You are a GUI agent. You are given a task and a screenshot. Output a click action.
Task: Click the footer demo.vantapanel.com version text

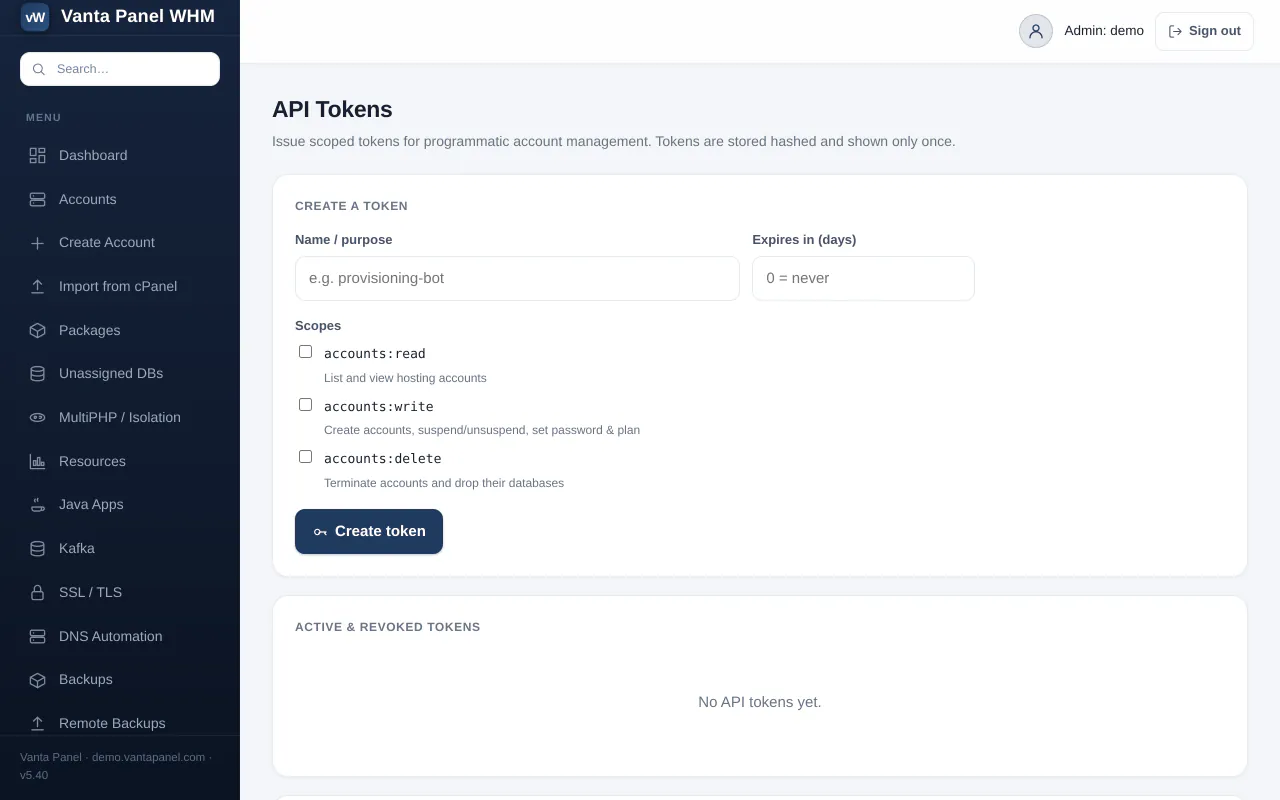coord(116,766)
